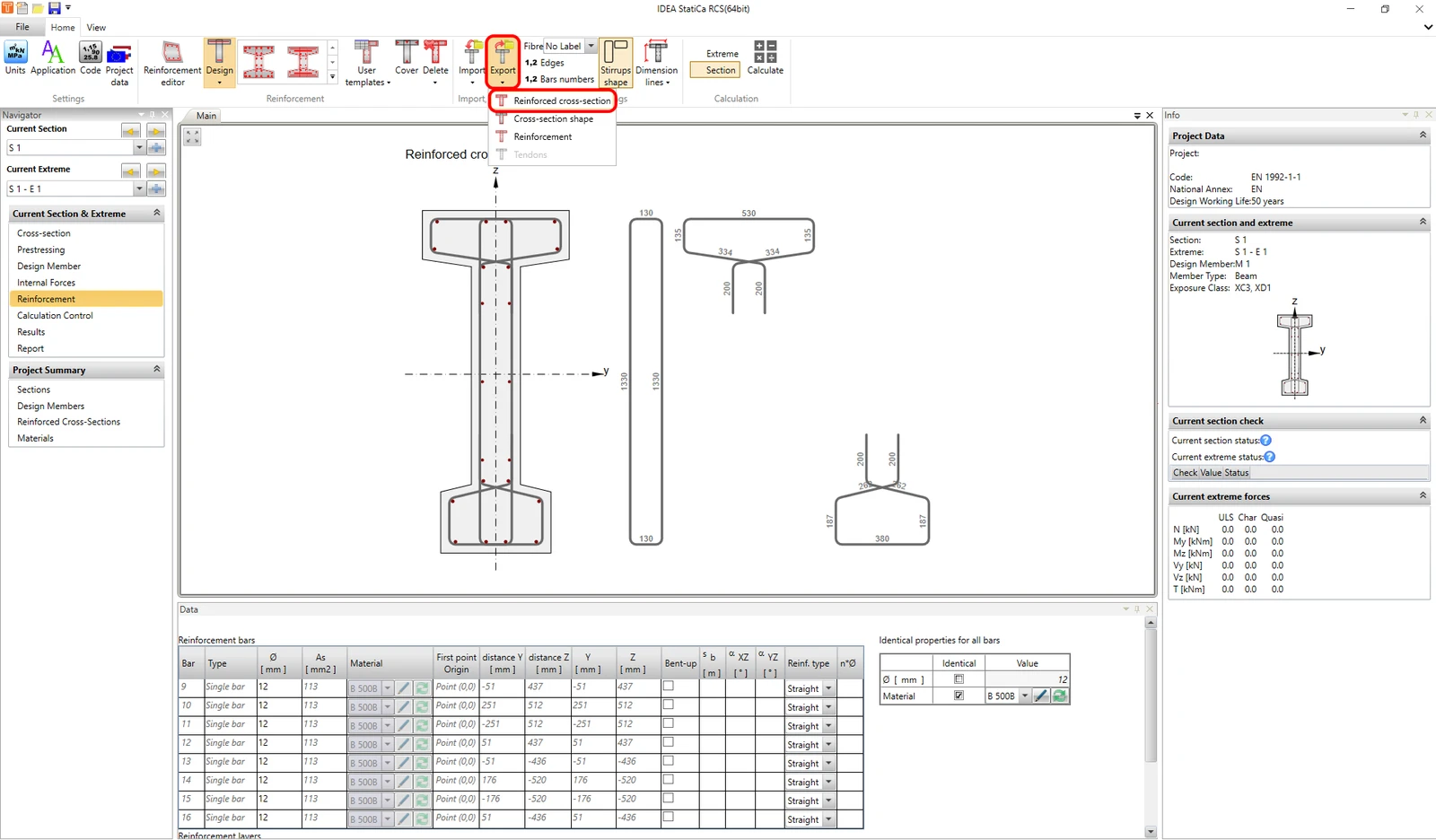Screen dimensions: 1436x840
Task: Open Dimension lines icon
Action: pyautogui.click(x=657, y=63)
